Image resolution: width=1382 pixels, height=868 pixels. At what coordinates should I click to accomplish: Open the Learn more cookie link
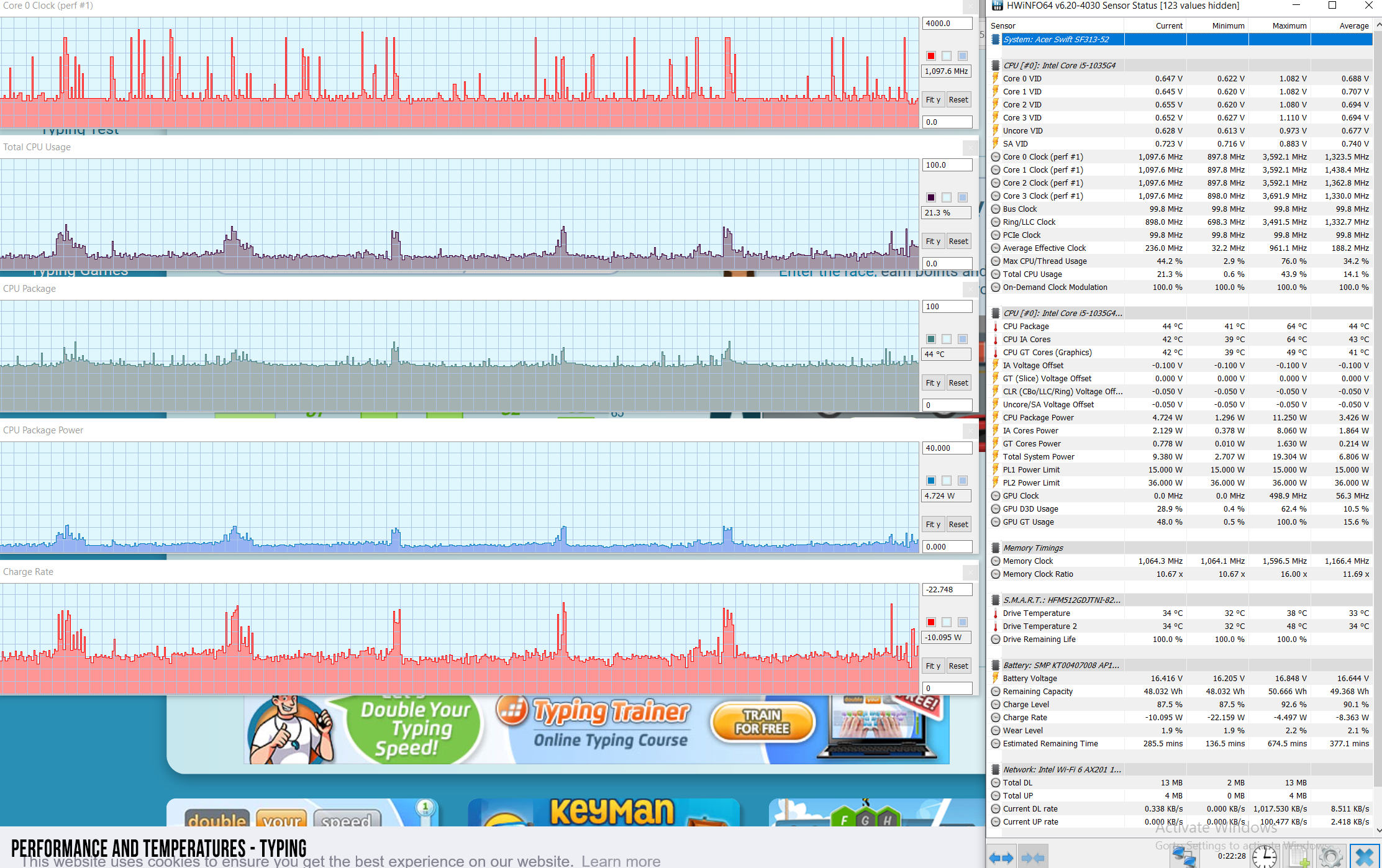click(x=621, y=861)
